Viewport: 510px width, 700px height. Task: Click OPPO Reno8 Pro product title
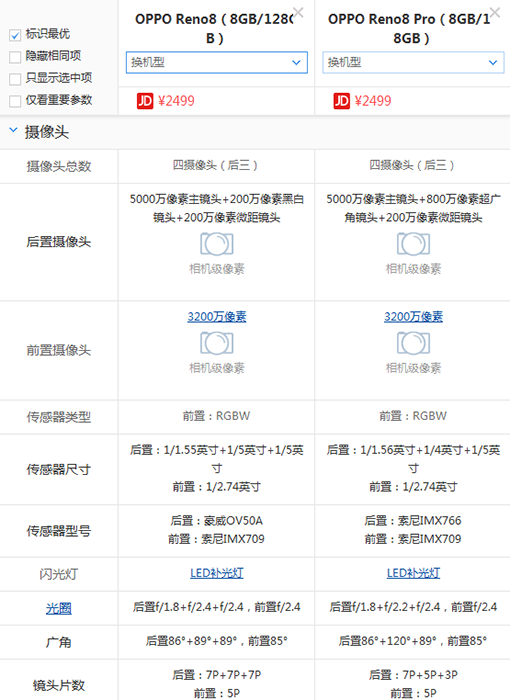(411, 29)
